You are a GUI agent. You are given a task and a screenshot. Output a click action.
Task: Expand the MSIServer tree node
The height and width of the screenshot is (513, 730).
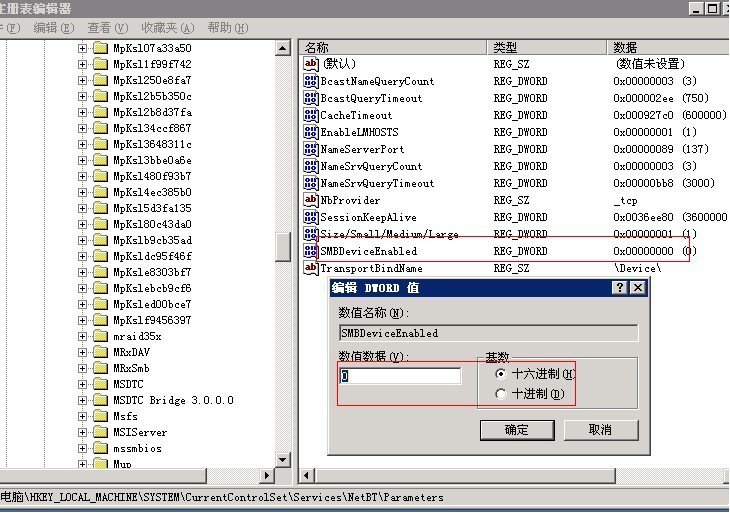[83, 432]
